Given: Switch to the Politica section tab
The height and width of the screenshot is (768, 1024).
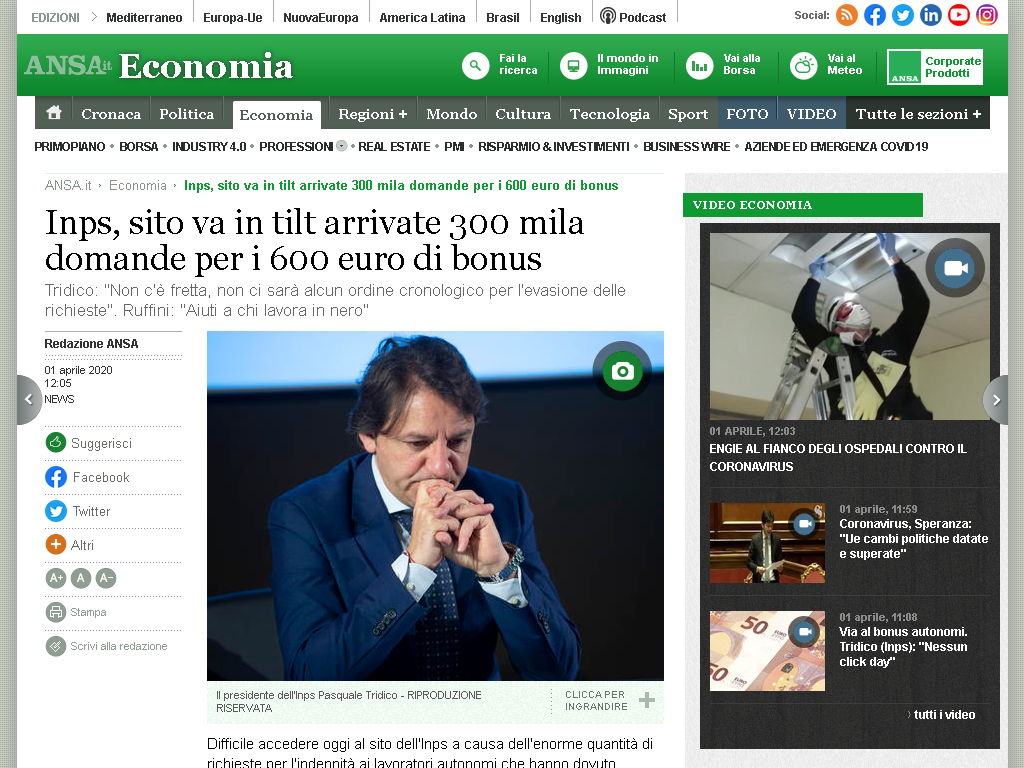Looking at the screenshot, I should [x=187, y=114].
